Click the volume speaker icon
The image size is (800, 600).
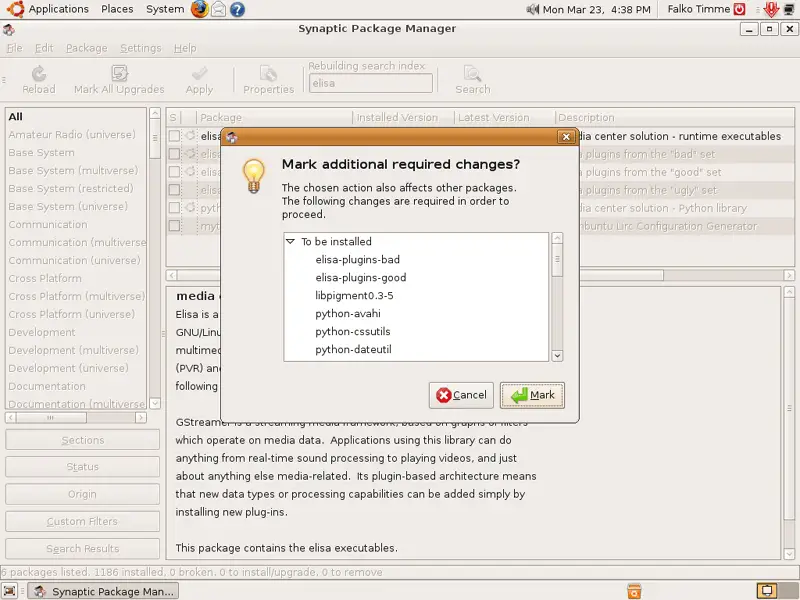533,9
